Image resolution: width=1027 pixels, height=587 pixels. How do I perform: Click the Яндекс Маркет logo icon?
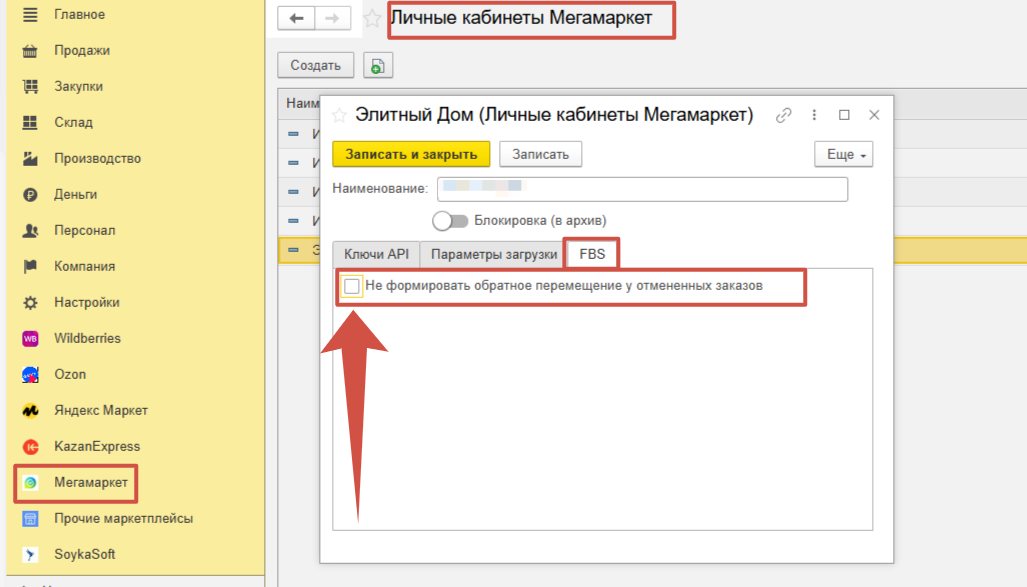click(30, 411)
